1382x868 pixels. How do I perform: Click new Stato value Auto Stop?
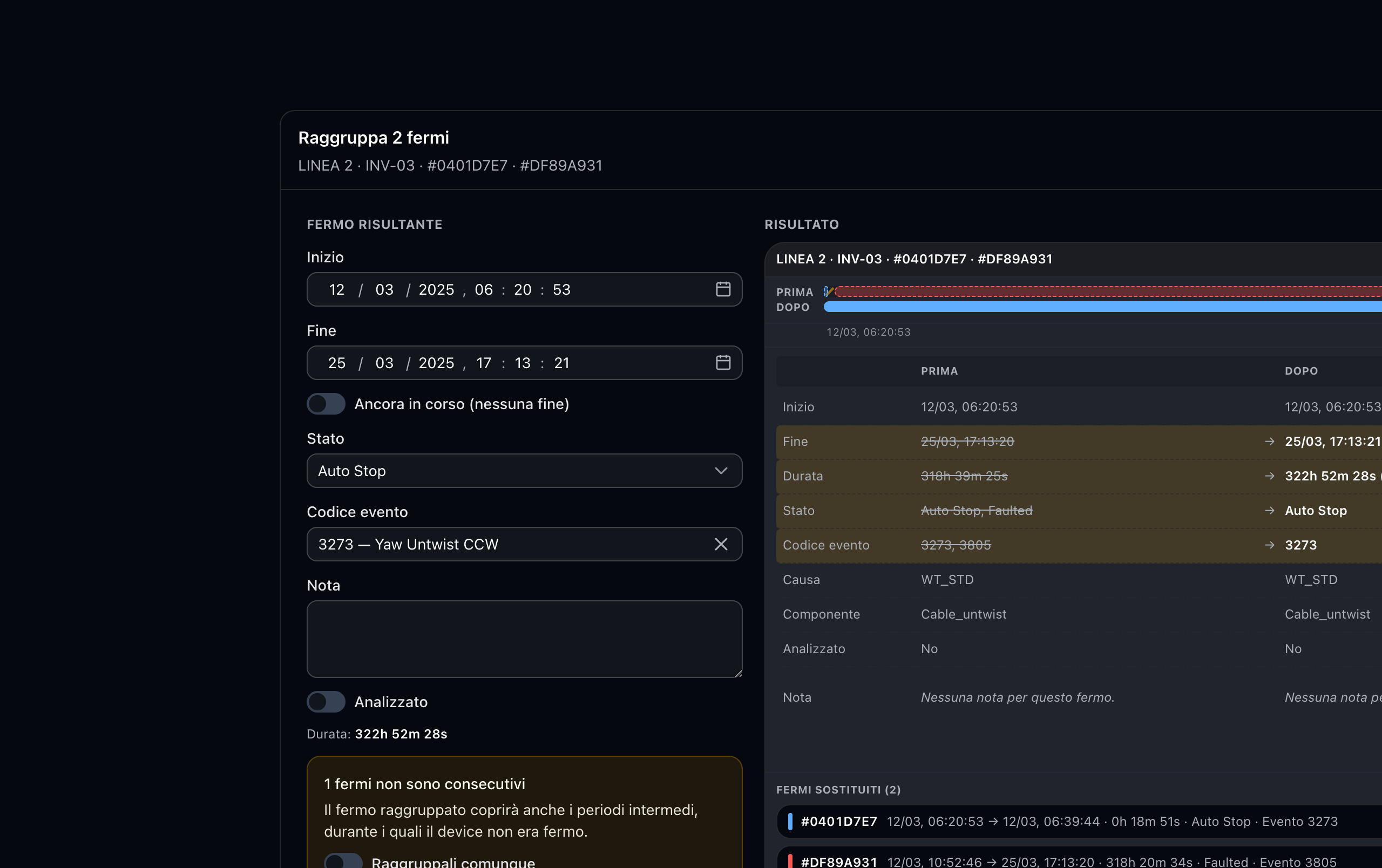(x=1316, y=510)
